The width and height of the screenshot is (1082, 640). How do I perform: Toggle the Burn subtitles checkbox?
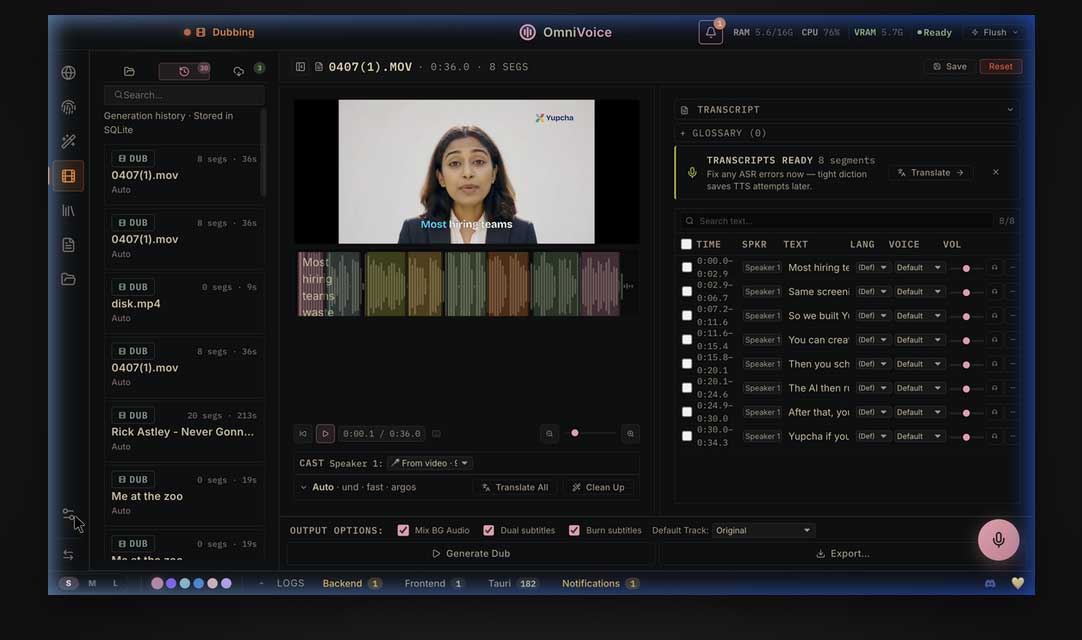574,530
